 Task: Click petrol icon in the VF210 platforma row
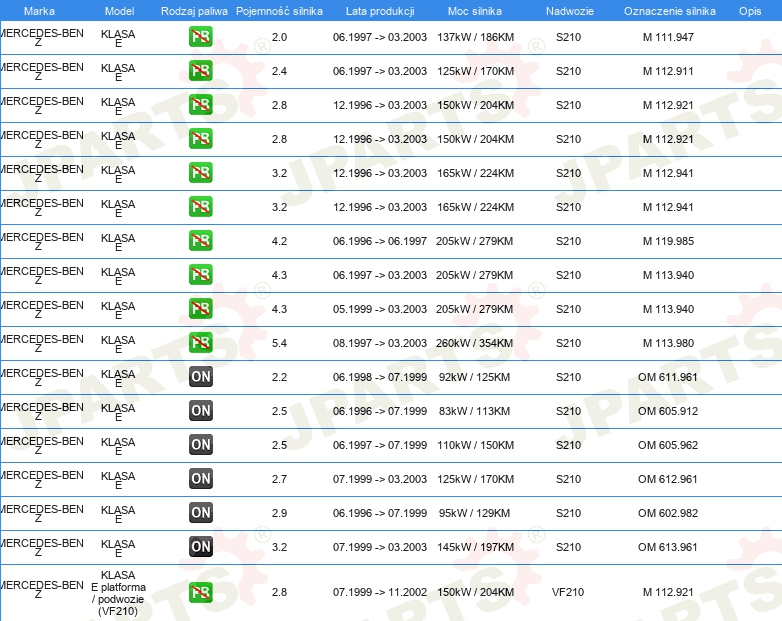tap(200, 592)
